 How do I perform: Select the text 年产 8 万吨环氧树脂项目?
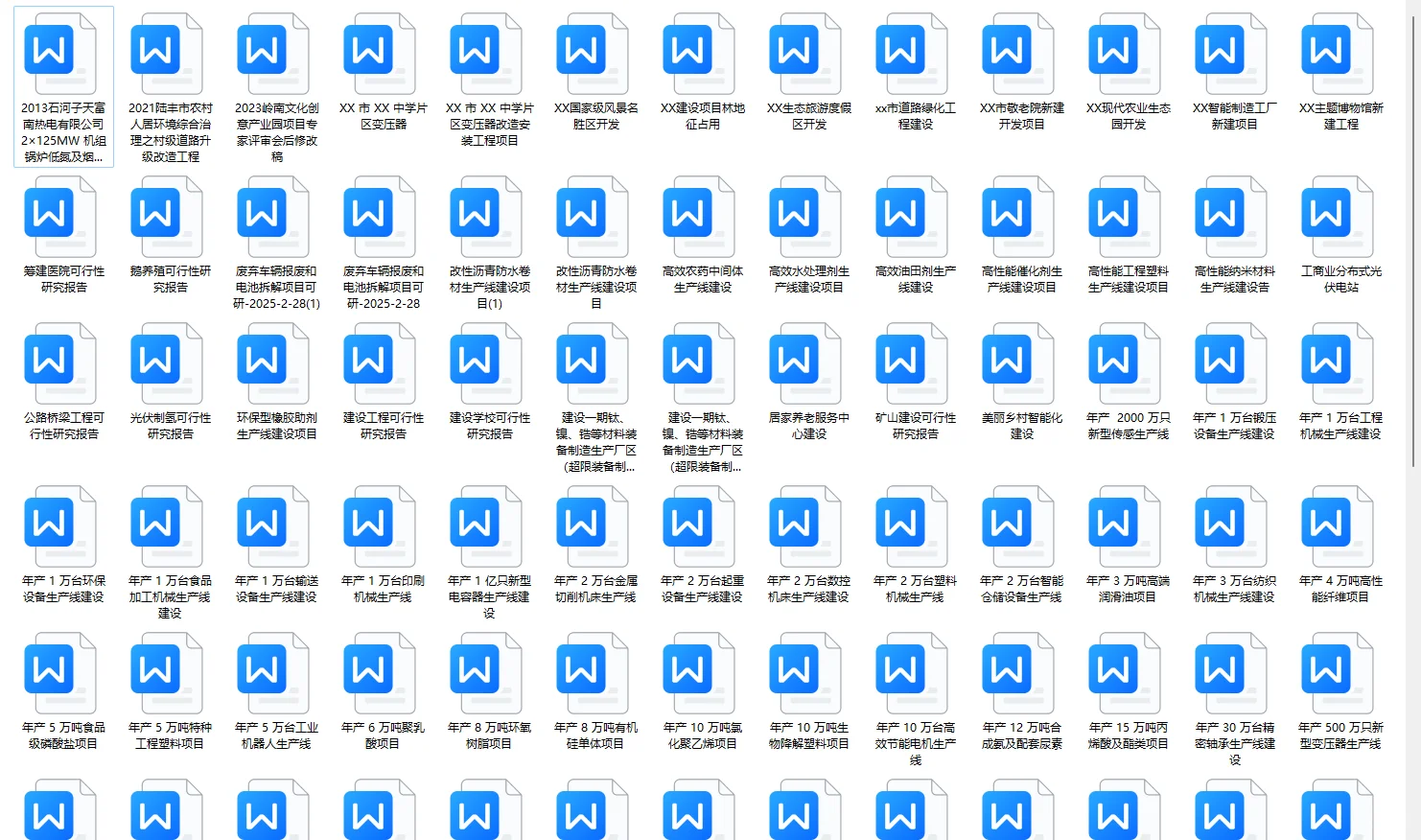[x=490, y=735]
